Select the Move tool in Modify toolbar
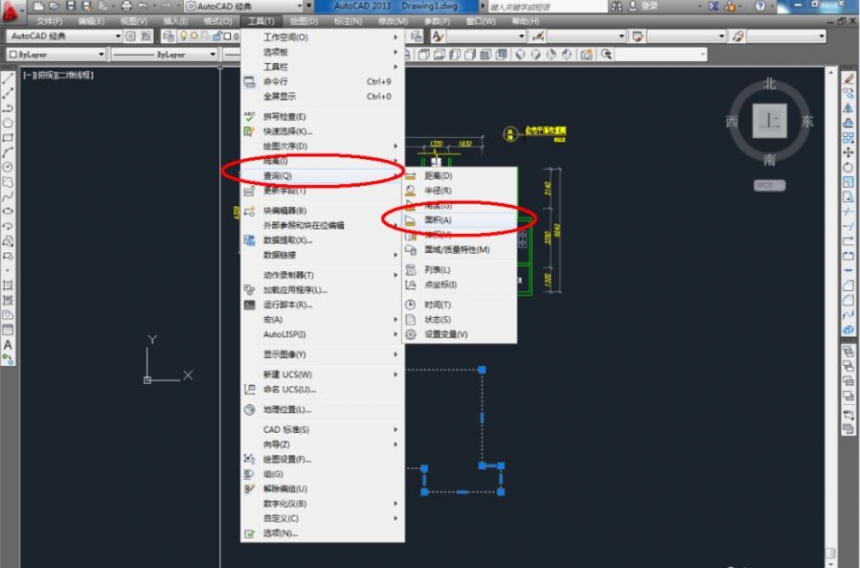 [848, 152]
